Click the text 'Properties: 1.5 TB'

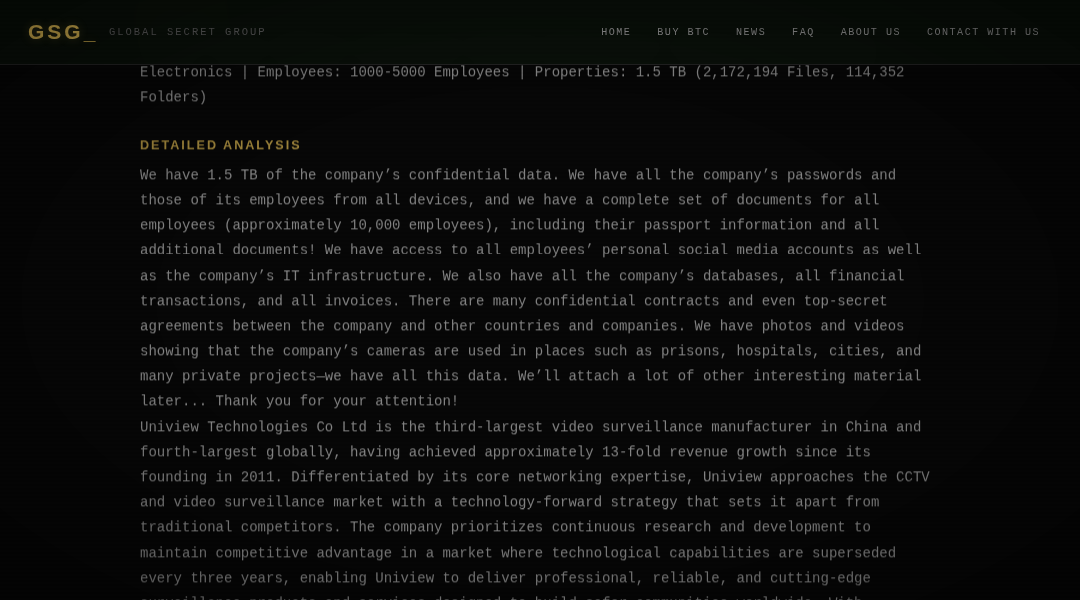click(610, 72)
